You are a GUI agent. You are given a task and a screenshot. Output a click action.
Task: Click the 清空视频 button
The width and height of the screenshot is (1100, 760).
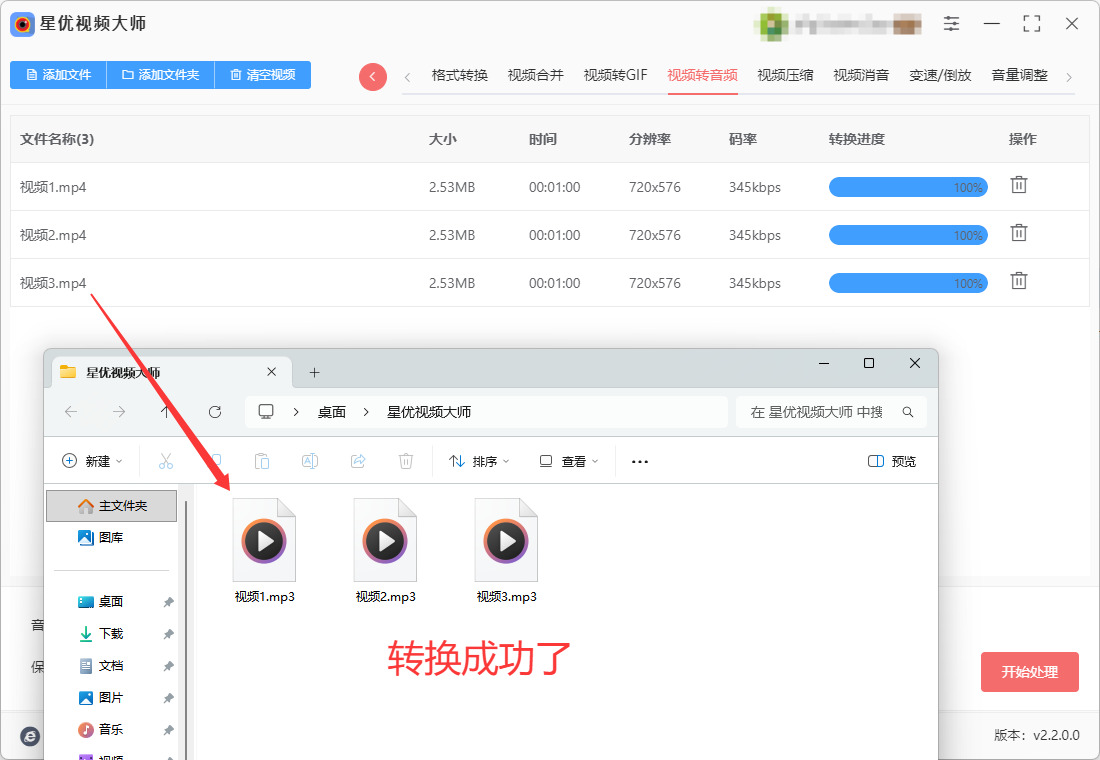pos(262,75)
